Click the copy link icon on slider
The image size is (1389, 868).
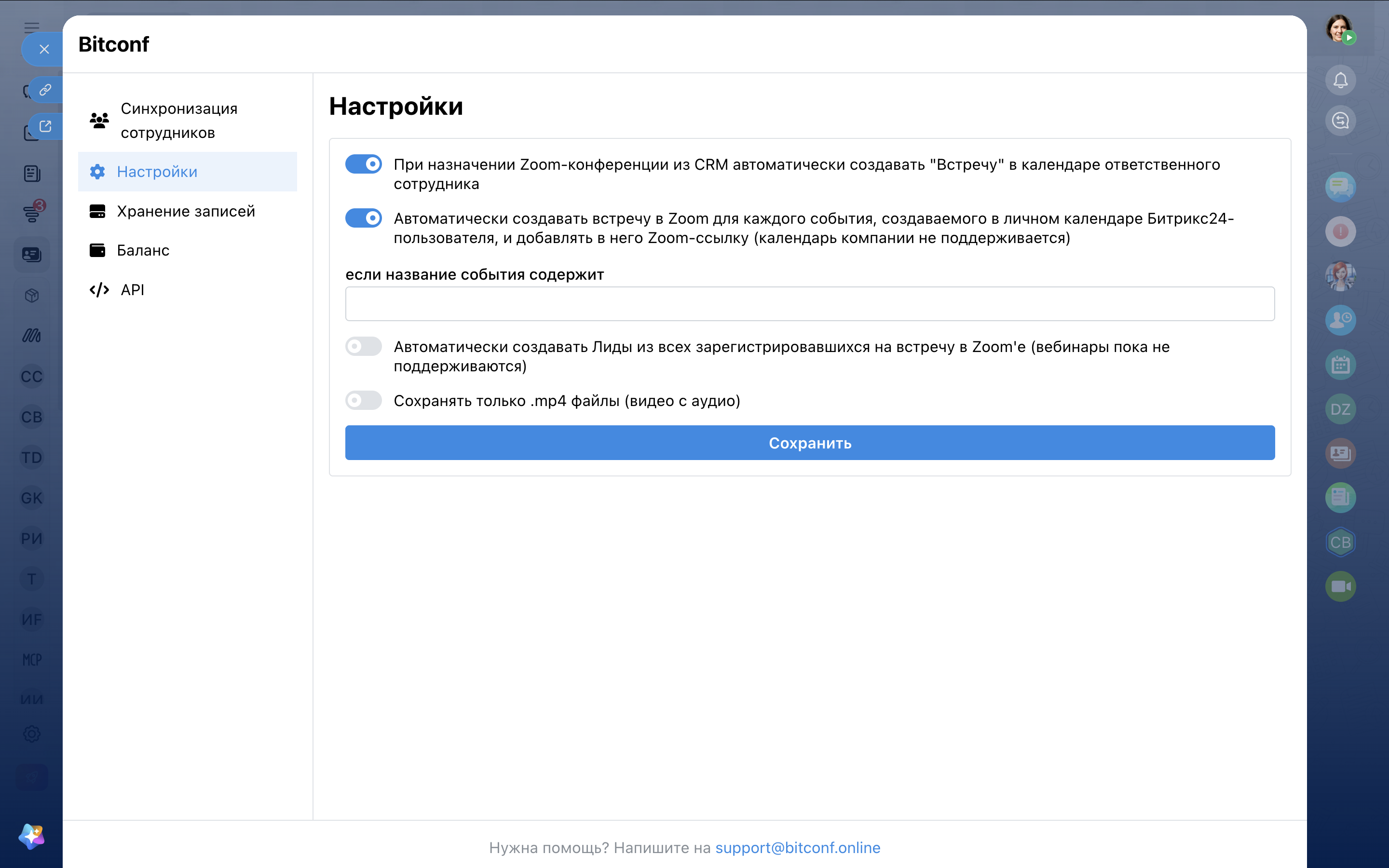pos(45,90)
